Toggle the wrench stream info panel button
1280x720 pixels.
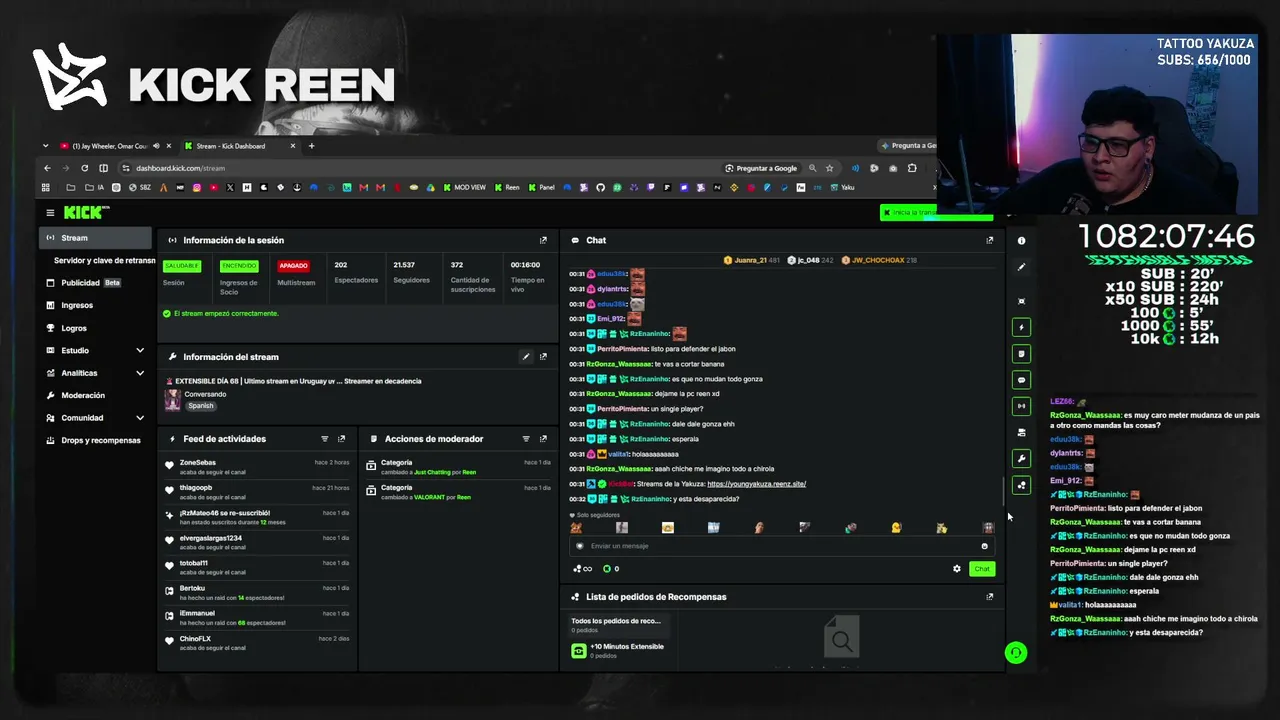point(1021,459)
